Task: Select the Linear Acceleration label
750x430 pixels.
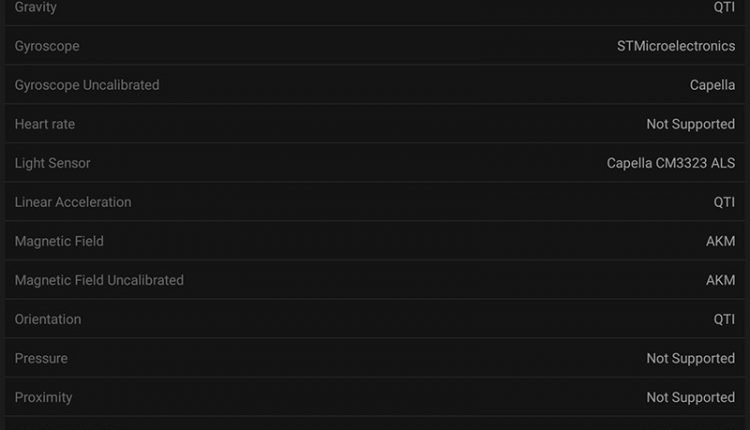Action: click(x=73, y=202)
